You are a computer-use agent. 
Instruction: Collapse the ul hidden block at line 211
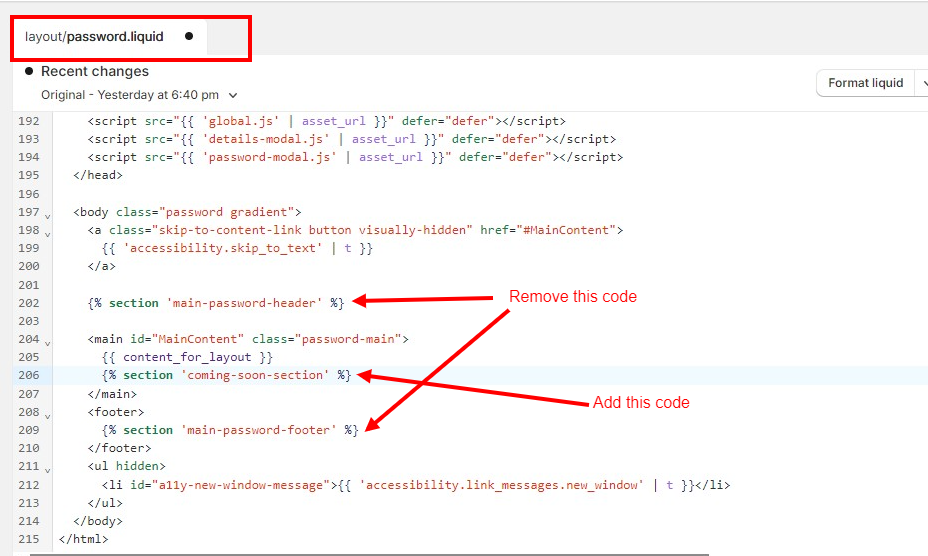point(47,470)
